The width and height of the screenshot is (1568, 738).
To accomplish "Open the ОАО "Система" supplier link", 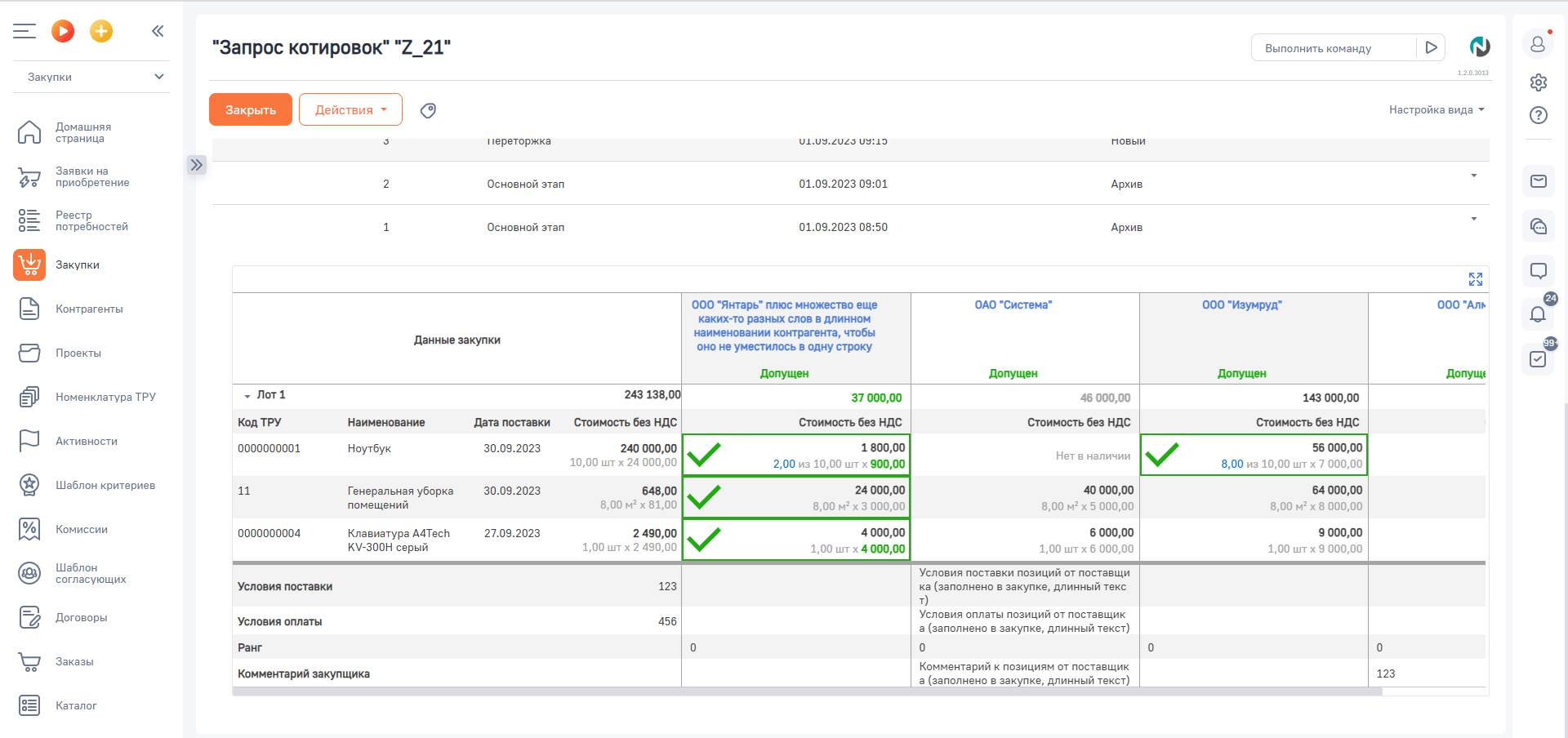I will [1013, 305].
